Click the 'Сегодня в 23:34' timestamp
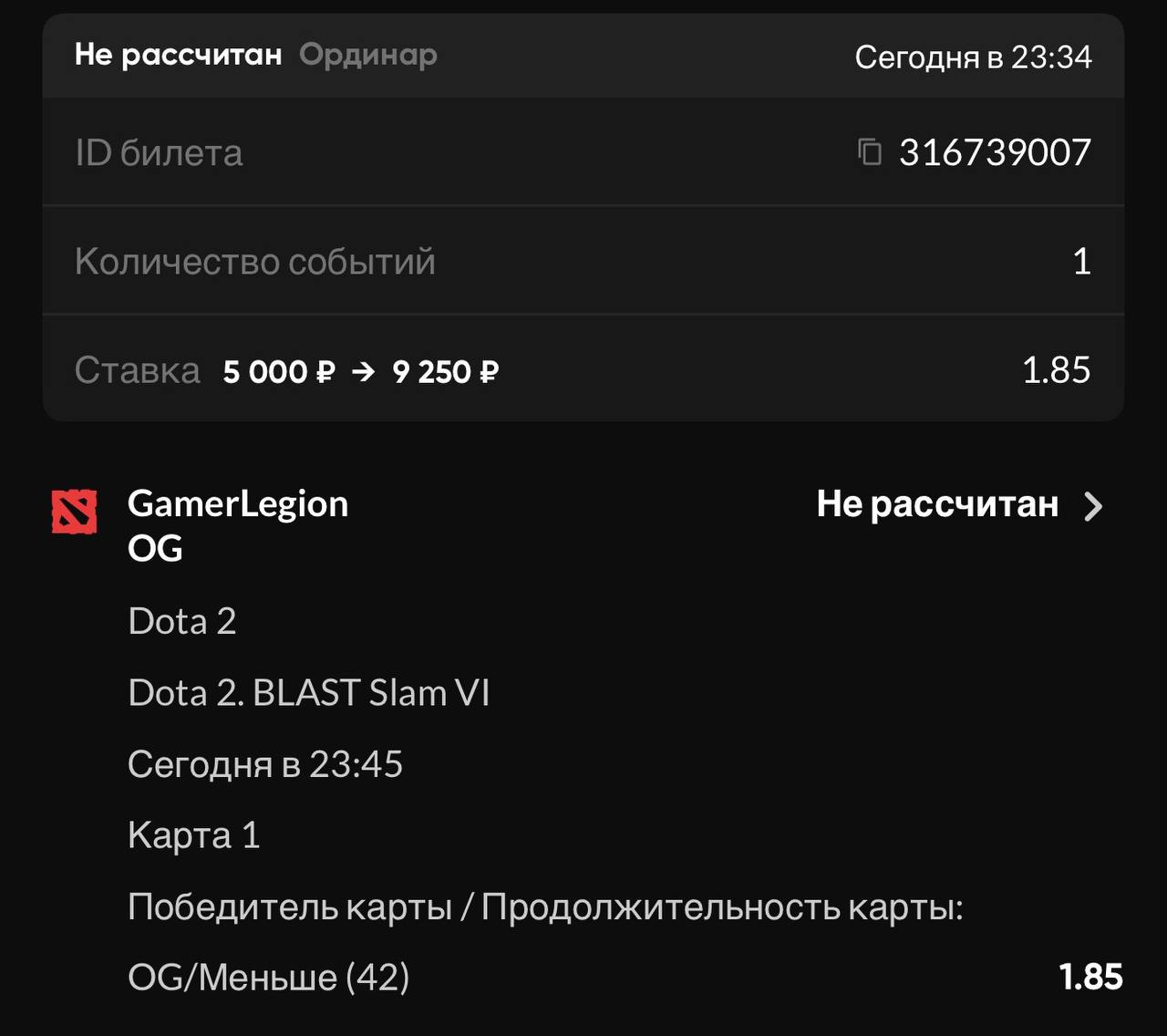 click(973, 57)
